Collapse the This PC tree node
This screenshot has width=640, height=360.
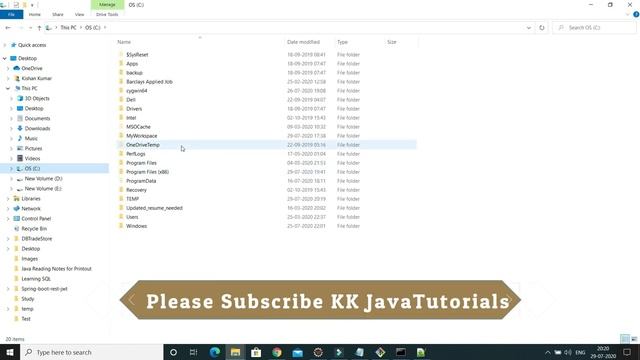8,88
